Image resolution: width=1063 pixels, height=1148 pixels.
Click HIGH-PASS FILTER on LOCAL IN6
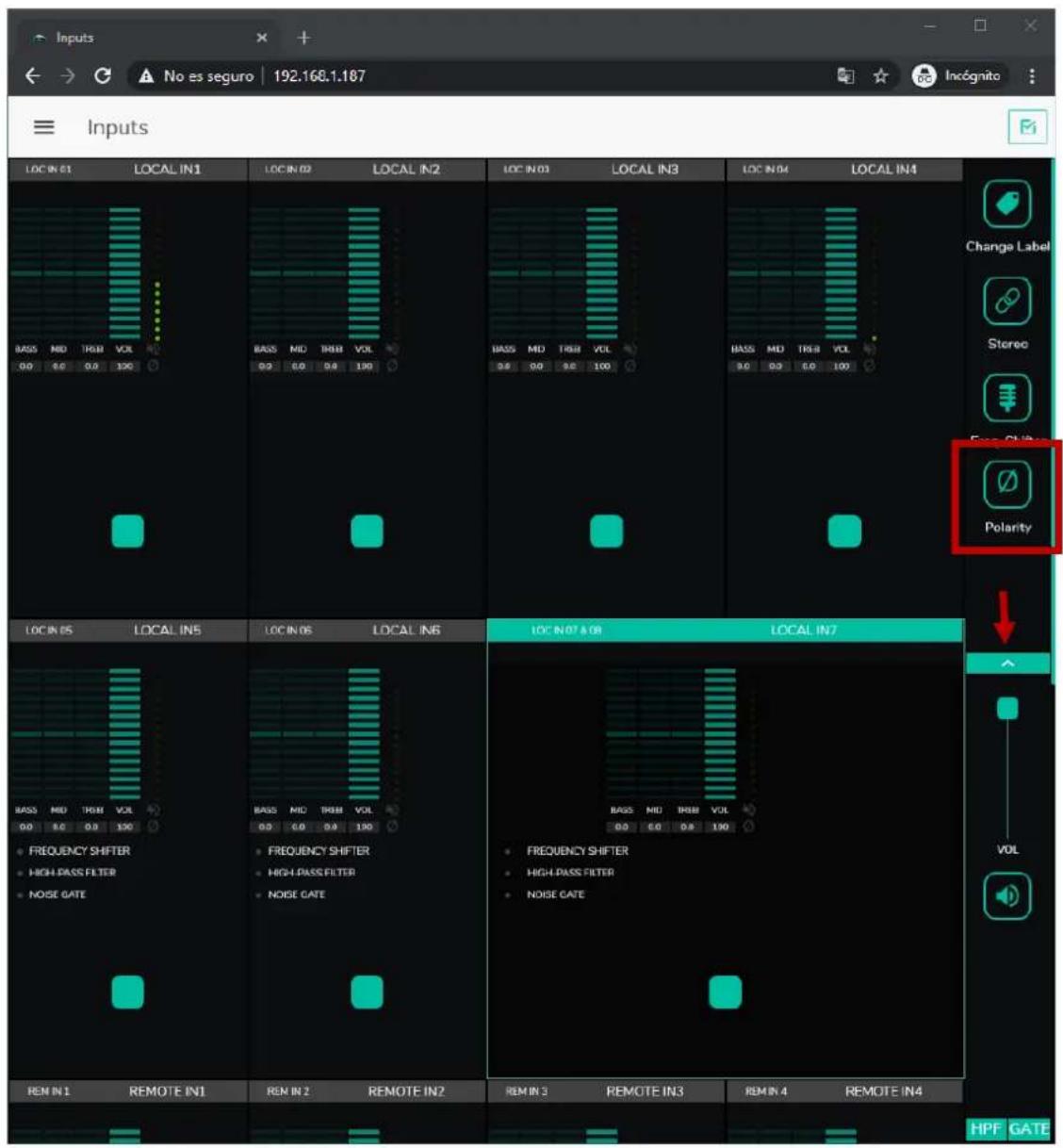point(311,873)
